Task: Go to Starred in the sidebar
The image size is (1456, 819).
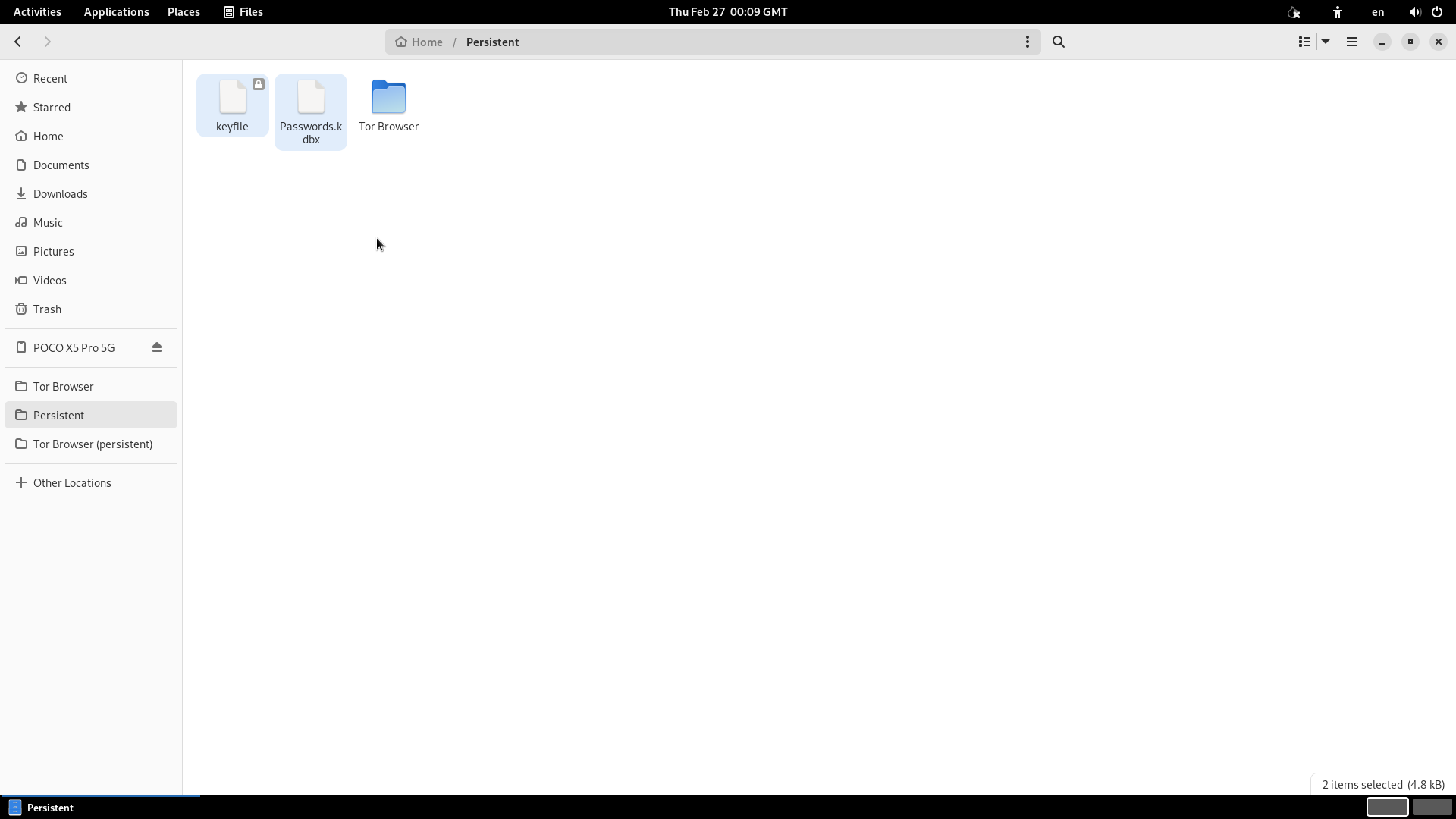Action: (x=52, y=108)
